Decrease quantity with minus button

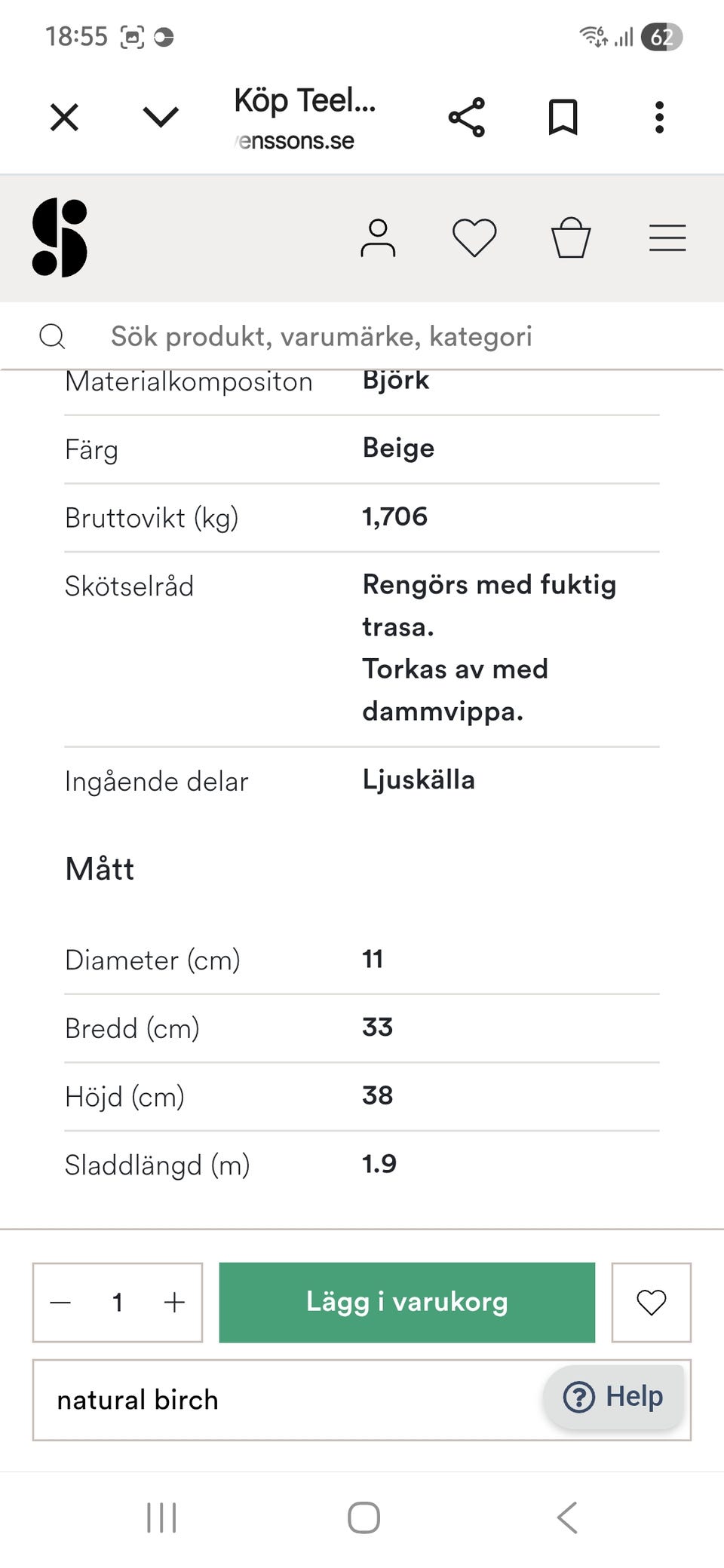pos(60,1303)
